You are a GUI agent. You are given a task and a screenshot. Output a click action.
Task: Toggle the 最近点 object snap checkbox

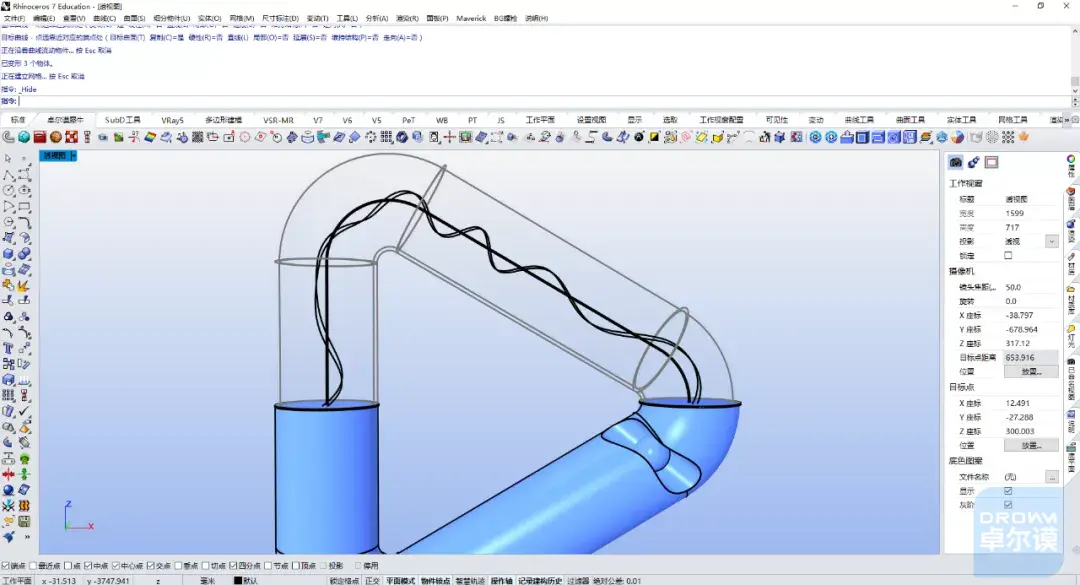click(33, 566)
